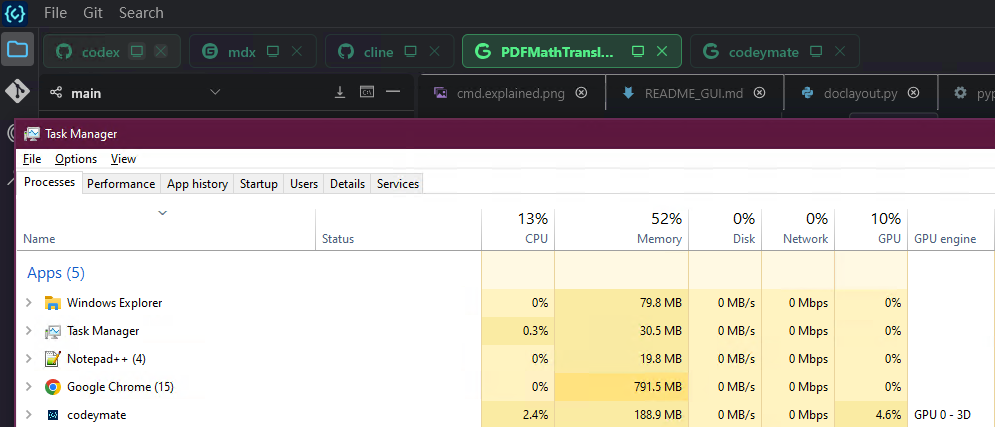The width and height of the screenshot is (995, 427).
Task: Open the main branch dropdown chevron
Action: 215,93
